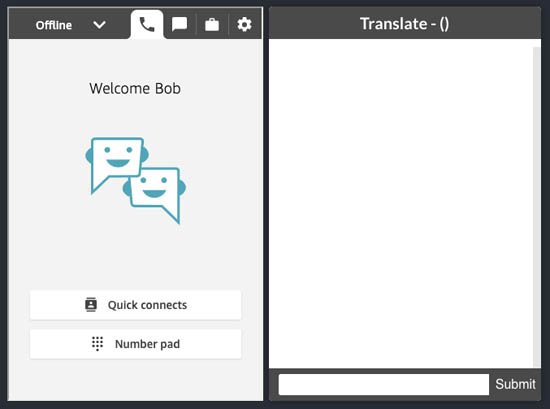Click the Number pad label text
The width and height of the screenshot is (550, 409).
147,344
